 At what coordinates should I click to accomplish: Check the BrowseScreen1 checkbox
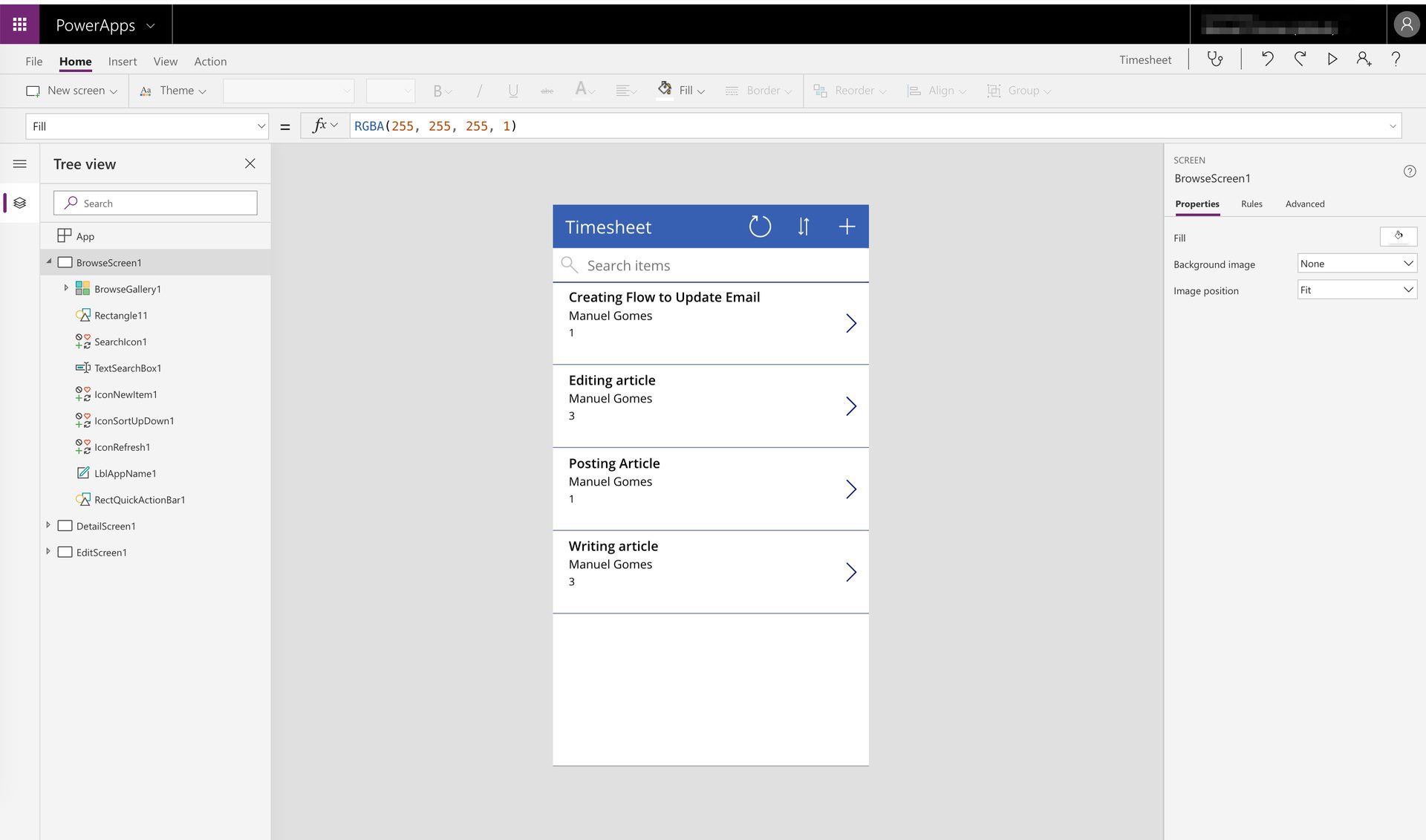click(x=65, y=261)
